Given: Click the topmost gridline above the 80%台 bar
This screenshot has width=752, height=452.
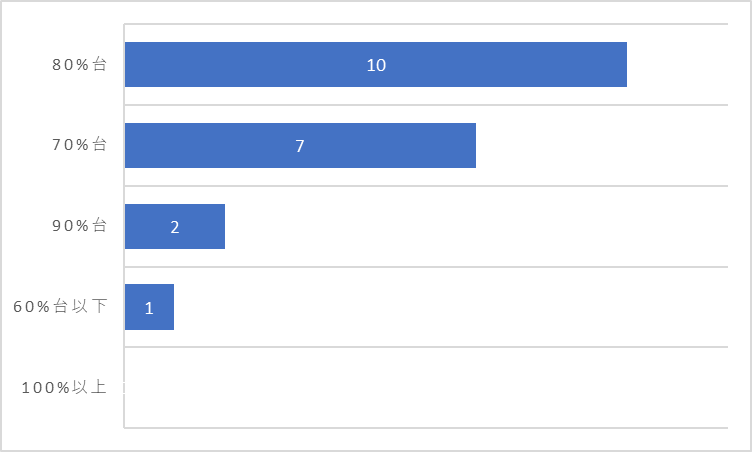Looking at the screenshot, I should point(426,24).
